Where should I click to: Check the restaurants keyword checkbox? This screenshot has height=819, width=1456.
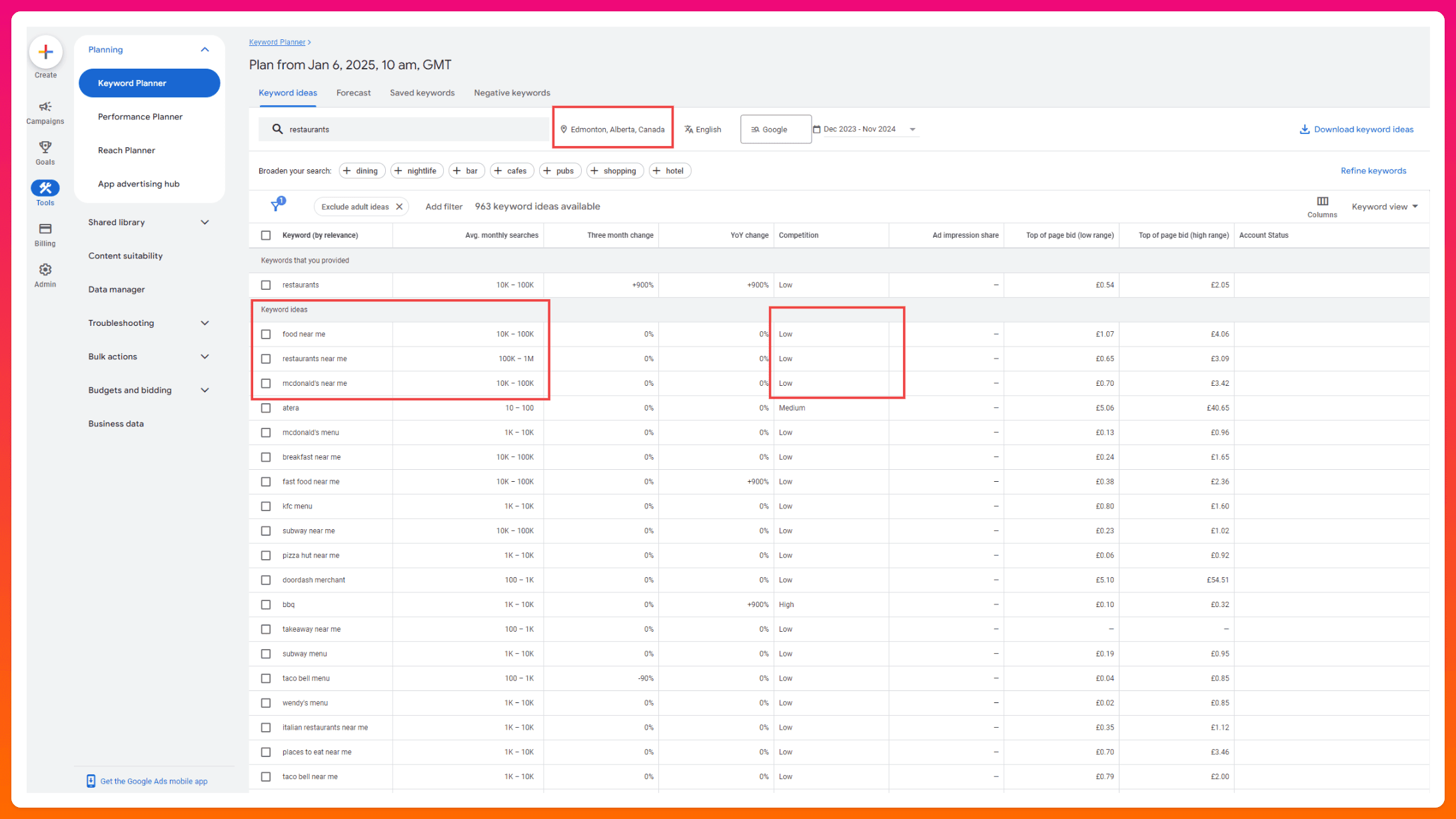[266, 285]
